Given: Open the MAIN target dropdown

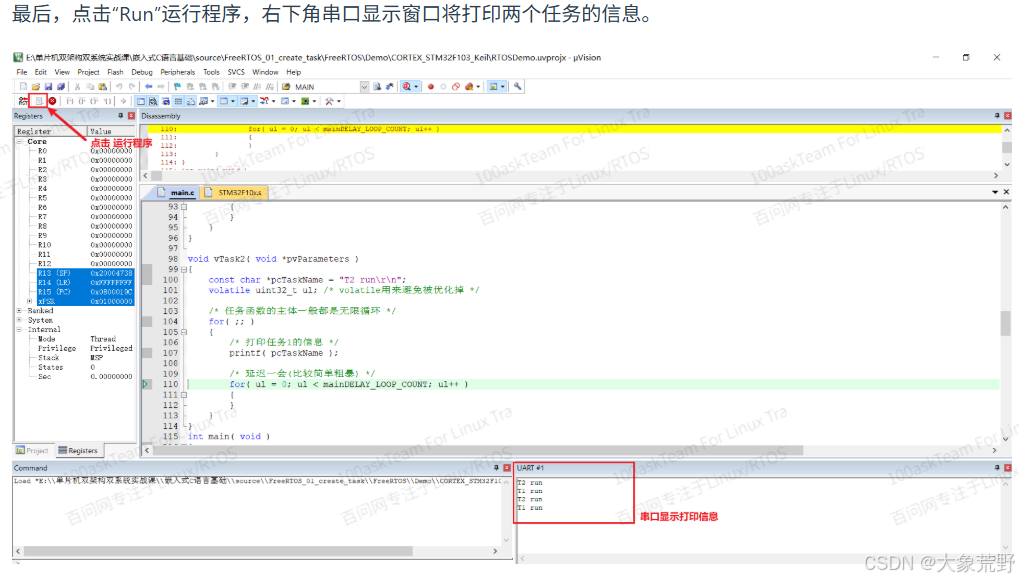Looking at the screenshot, I should (364, 86).
